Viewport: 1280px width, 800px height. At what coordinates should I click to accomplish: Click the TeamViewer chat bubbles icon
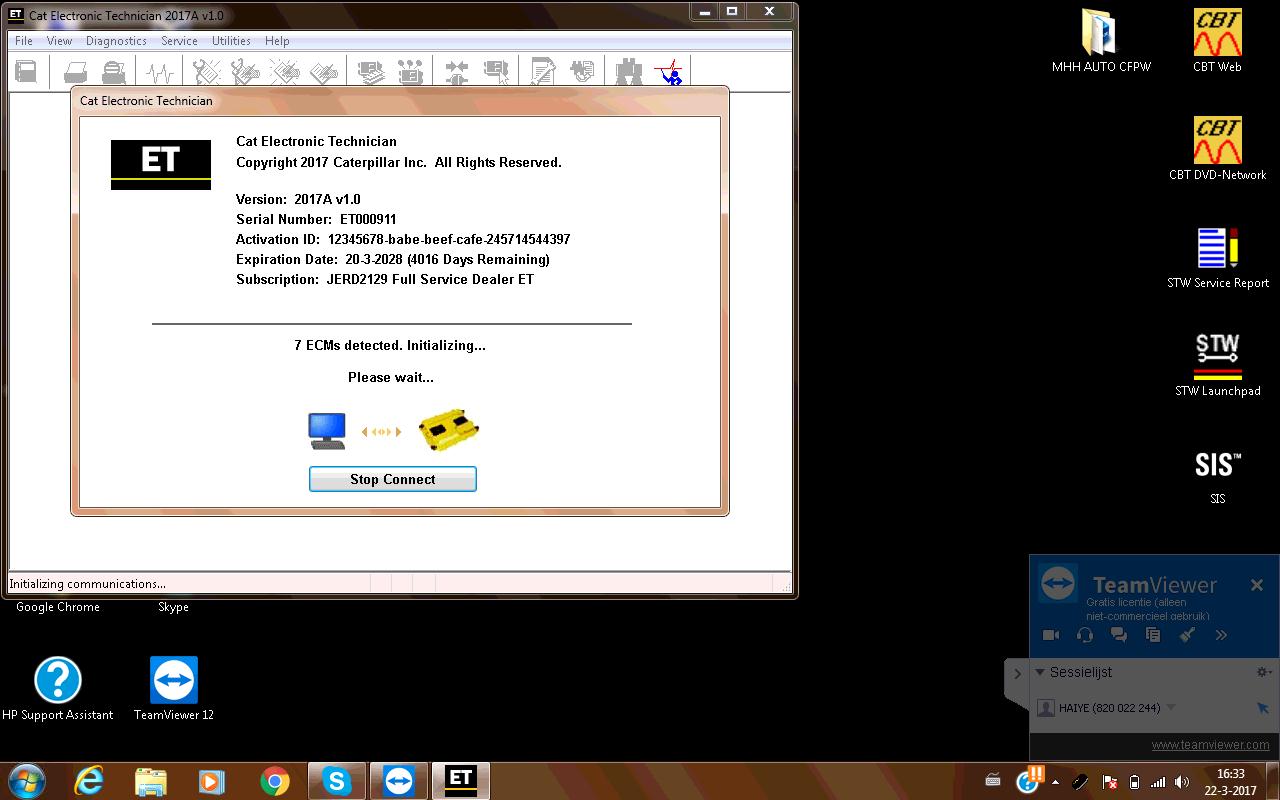coord(1119,635)
